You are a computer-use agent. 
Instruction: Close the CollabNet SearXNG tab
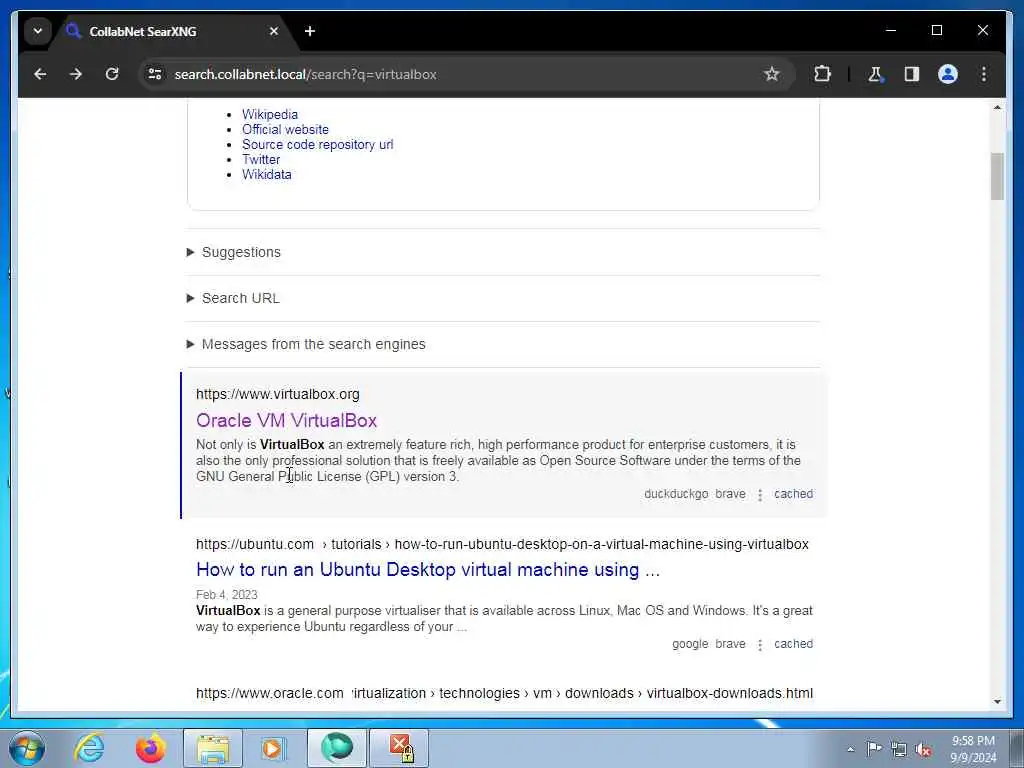point(274,31)
